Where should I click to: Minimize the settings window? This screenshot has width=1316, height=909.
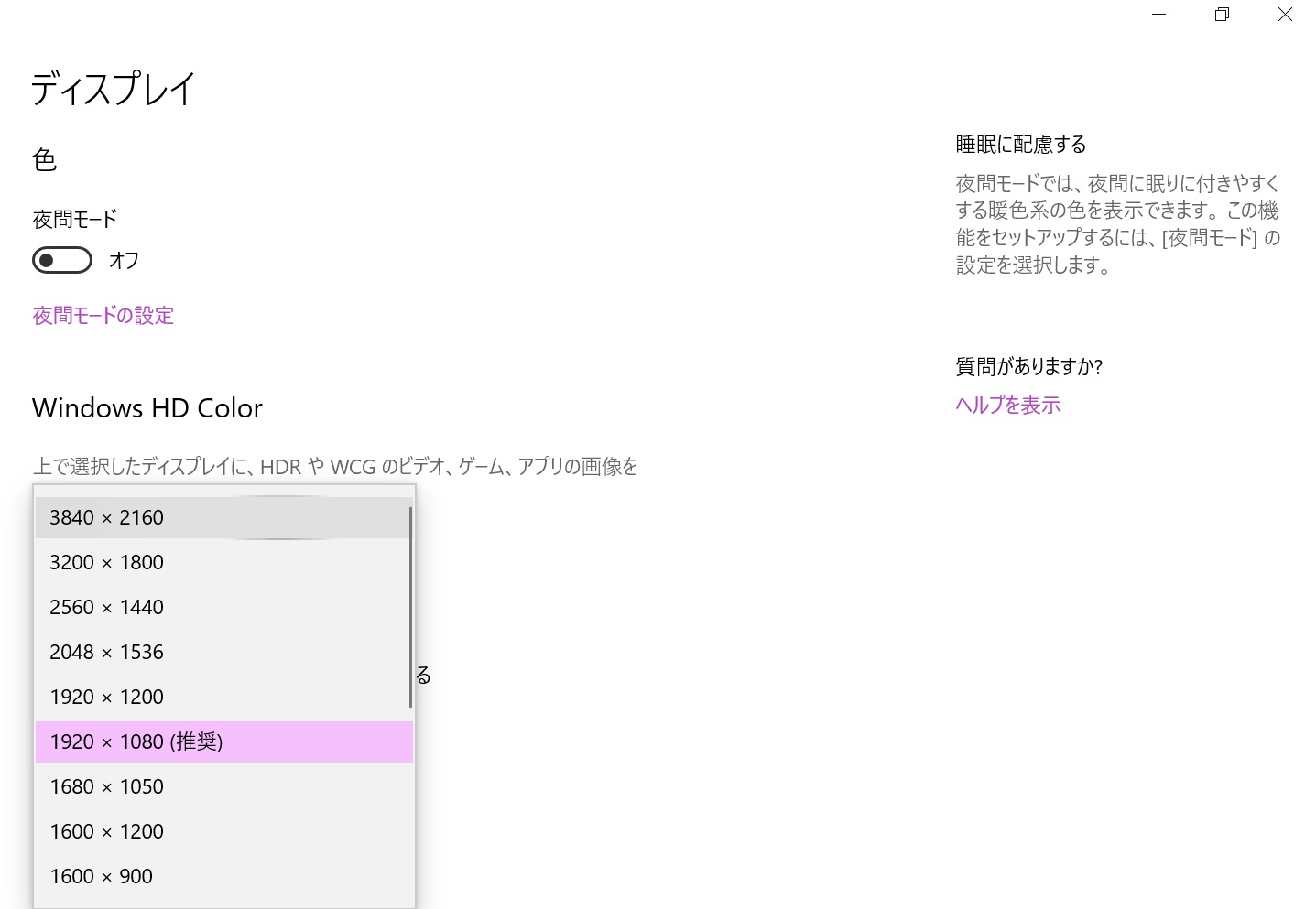[x=1158, y=15]
